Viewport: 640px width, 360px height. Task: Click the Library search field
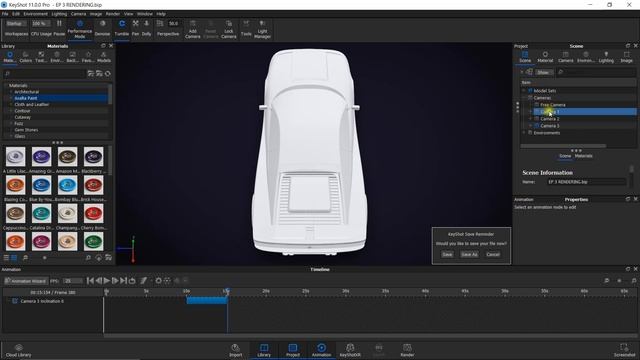point(44,73)
